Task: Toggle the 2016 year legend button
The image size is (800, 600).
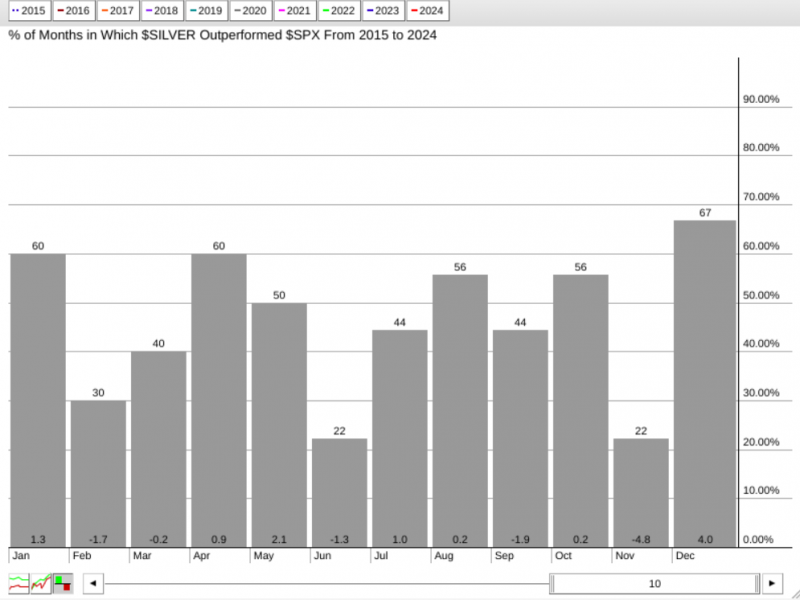Action: coord(74,11)
